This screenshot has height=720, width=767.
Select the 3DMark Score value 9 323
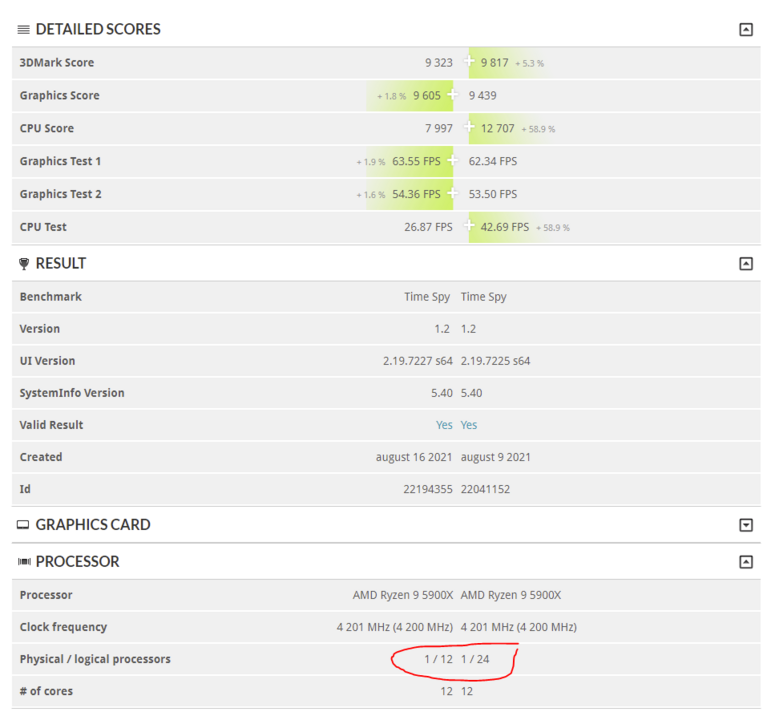point(439,63)
